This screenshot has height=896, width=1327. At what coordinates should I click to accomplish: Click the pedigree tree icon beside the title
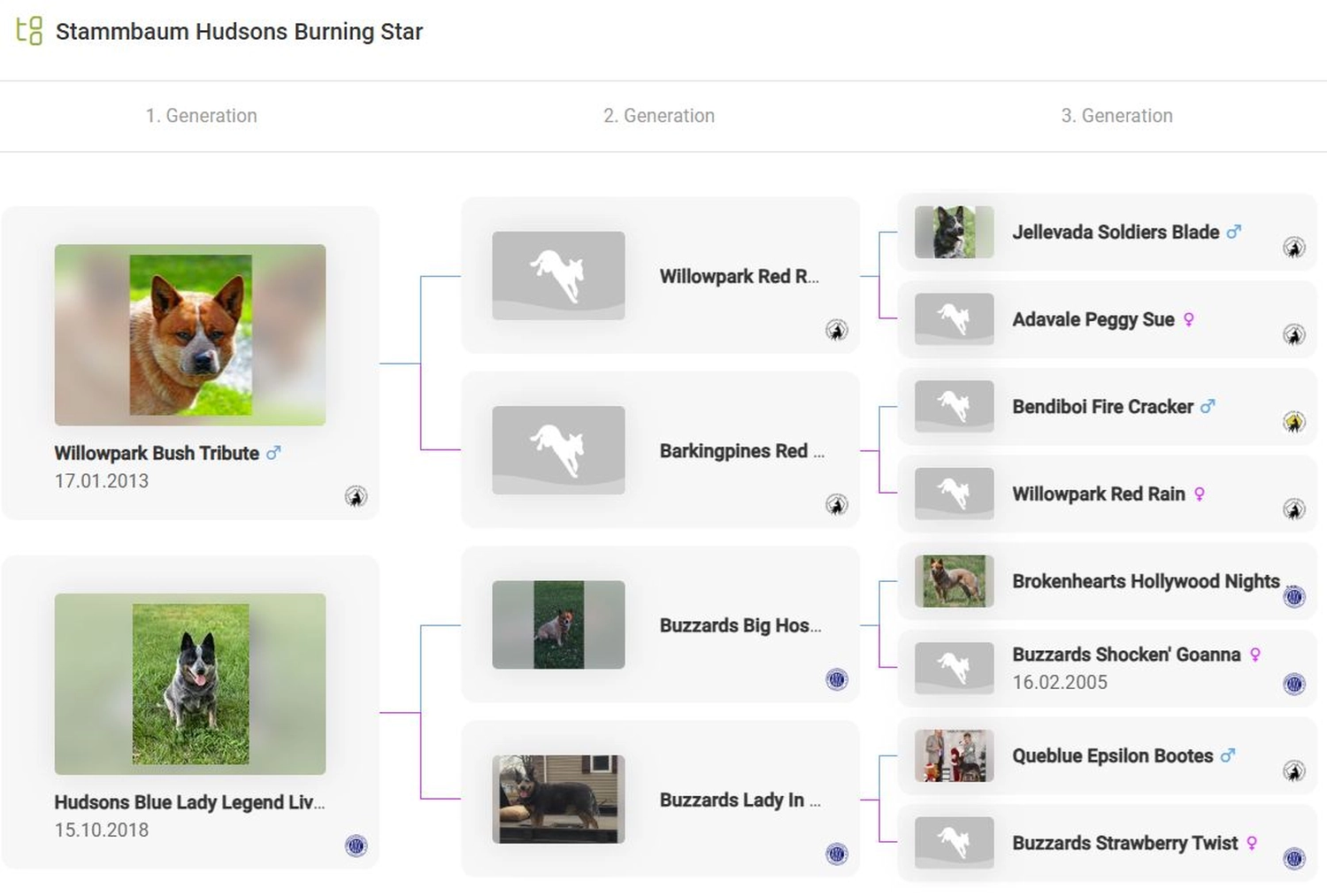tap(29, 31)
